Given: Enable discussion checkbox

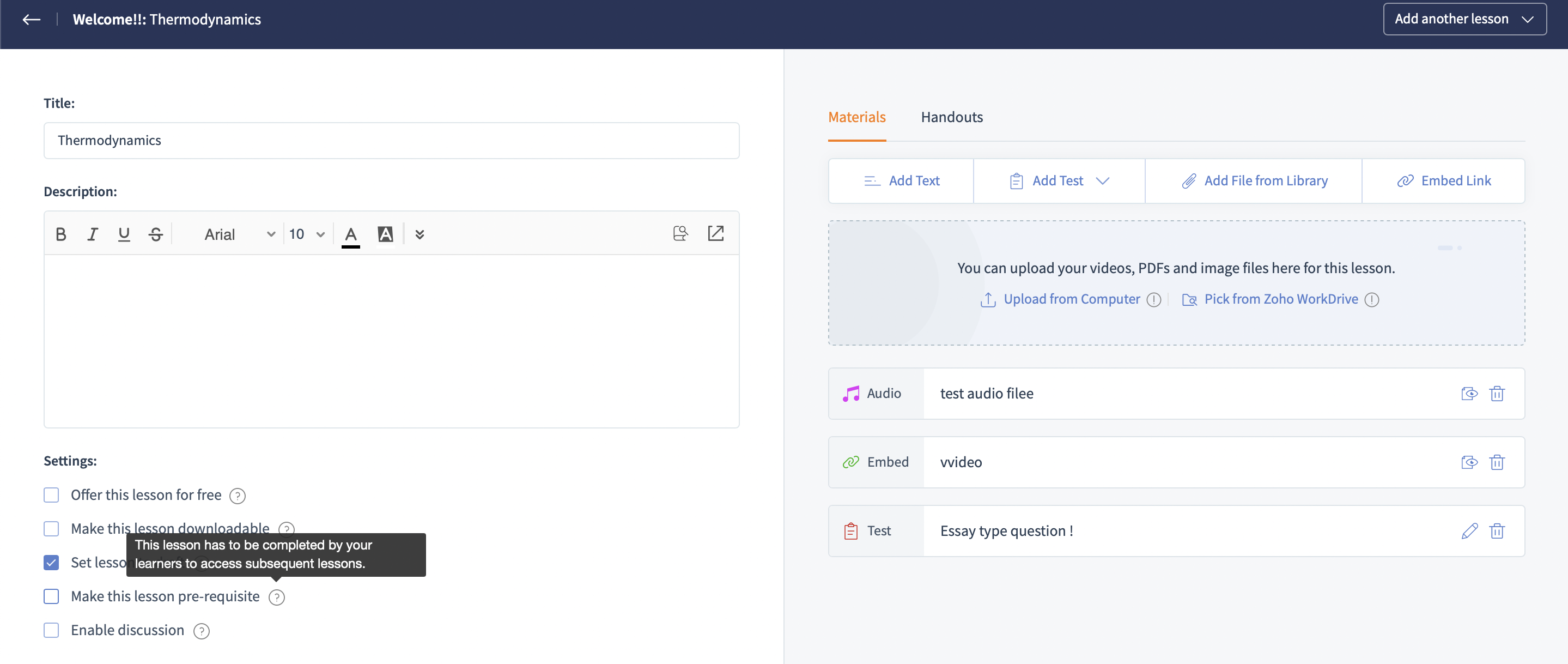Looking at the screenshot, I should pyautogui.click(x=52, y=631).
